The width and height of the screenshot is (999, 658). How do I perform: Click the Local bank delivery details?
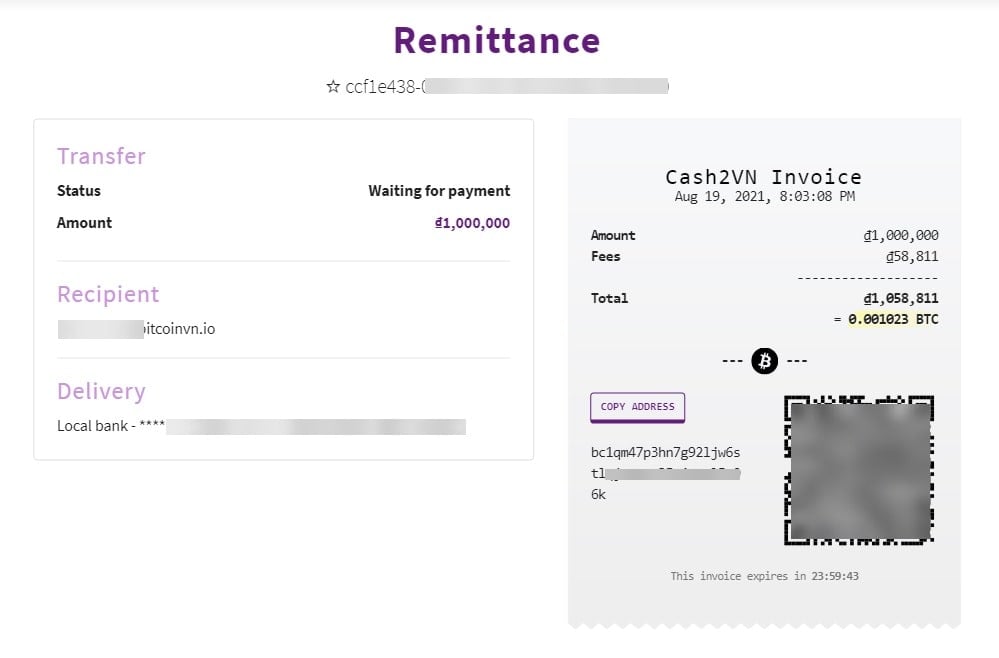pos(261,426)
